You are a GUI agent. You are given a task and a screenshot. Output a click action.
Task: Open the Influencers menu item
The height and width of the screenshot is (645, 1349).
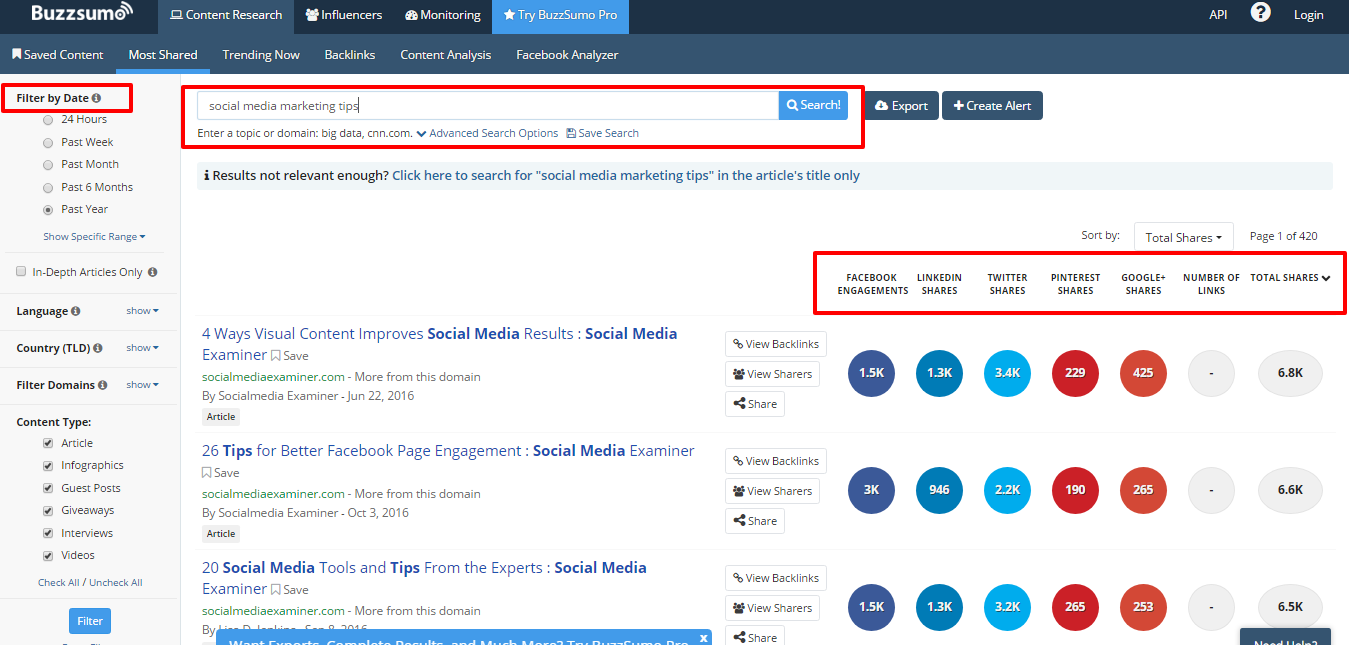[343, 15]
